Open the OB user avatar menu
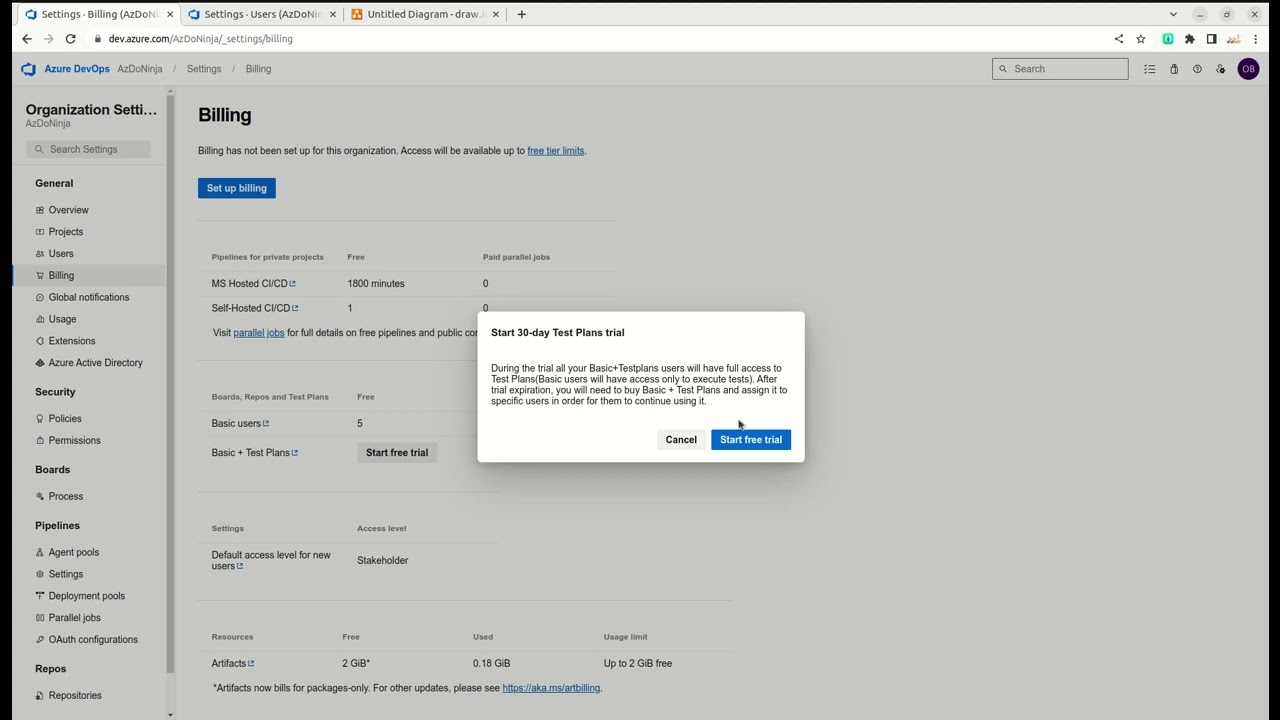Screen dimensions: 1280x720 point(1248,69)
